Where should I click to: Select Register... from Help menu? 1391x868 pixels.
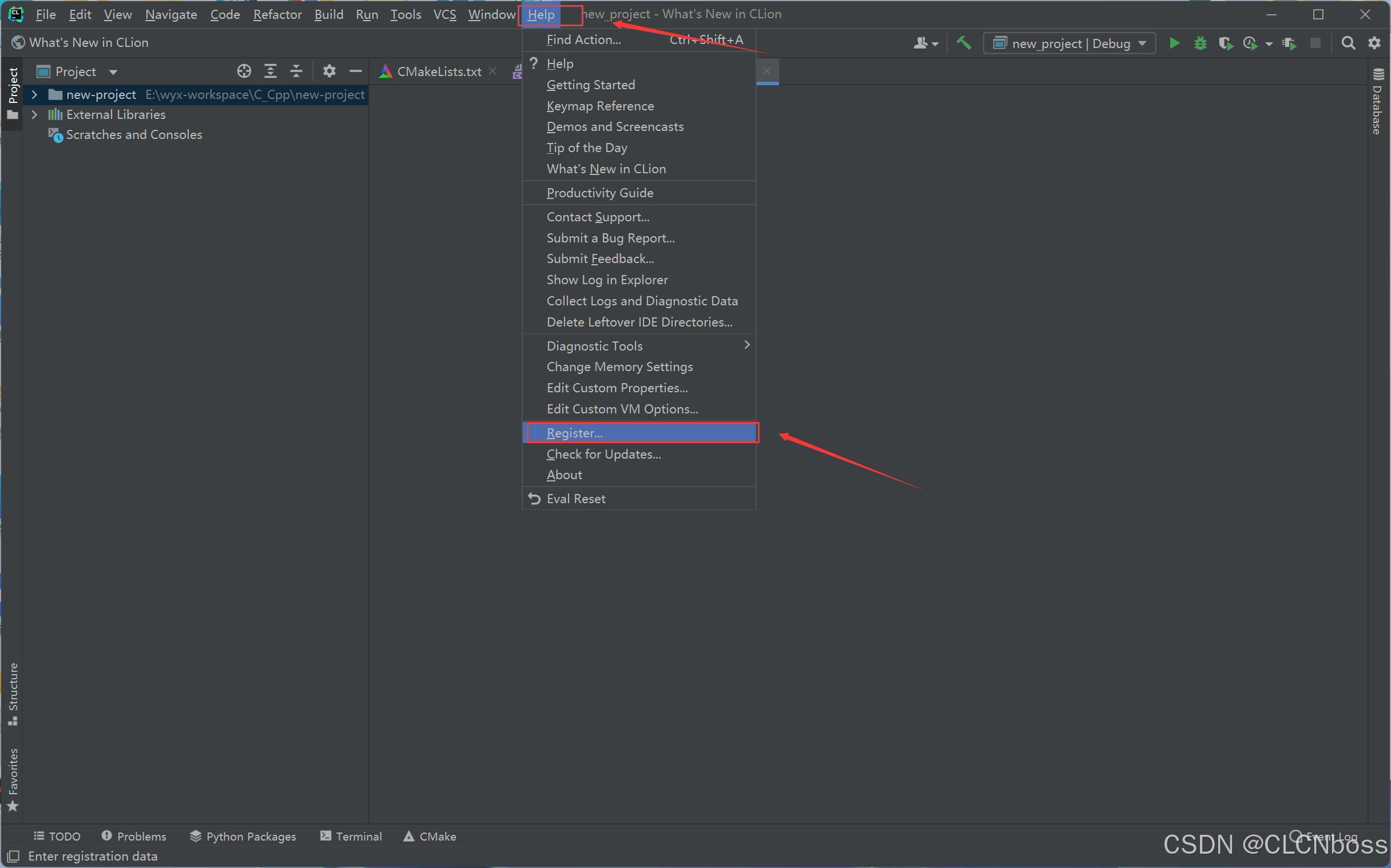coord(575,433)
